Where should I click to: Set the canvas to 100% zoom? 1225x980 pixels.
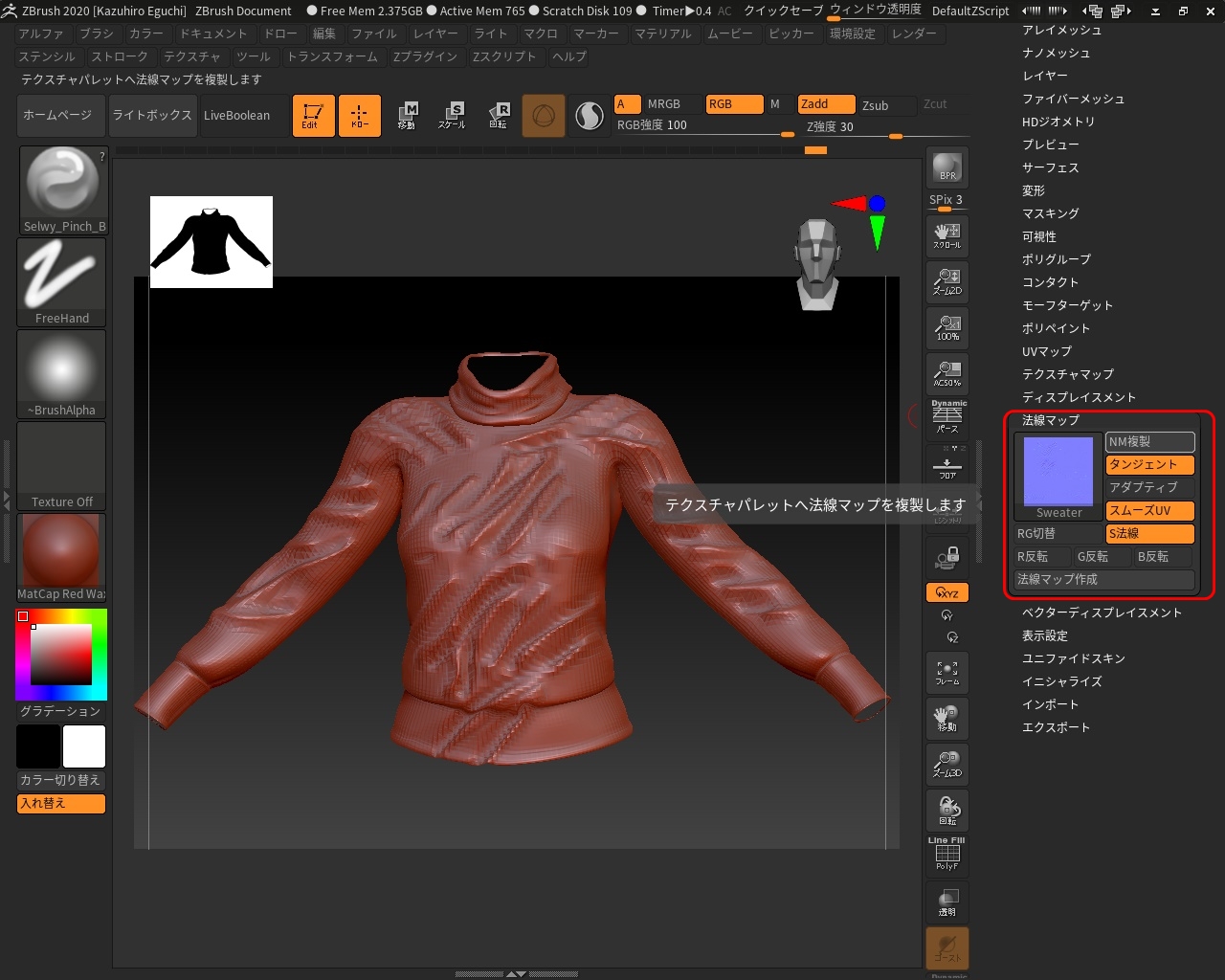coord(947,327)
